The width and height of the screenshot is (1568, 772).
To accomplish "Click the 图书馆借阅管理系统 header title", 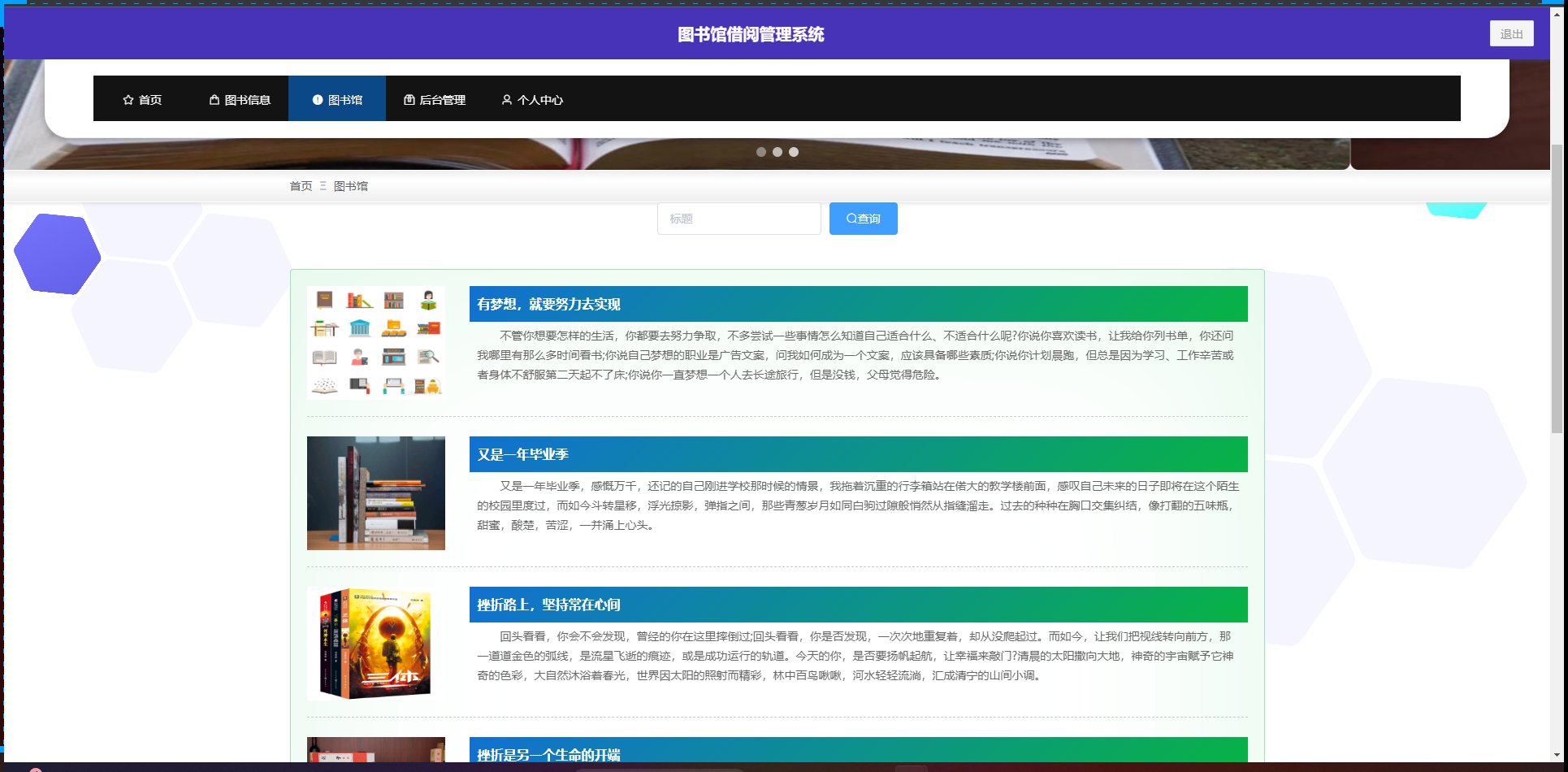I will (x=751, y=34).
